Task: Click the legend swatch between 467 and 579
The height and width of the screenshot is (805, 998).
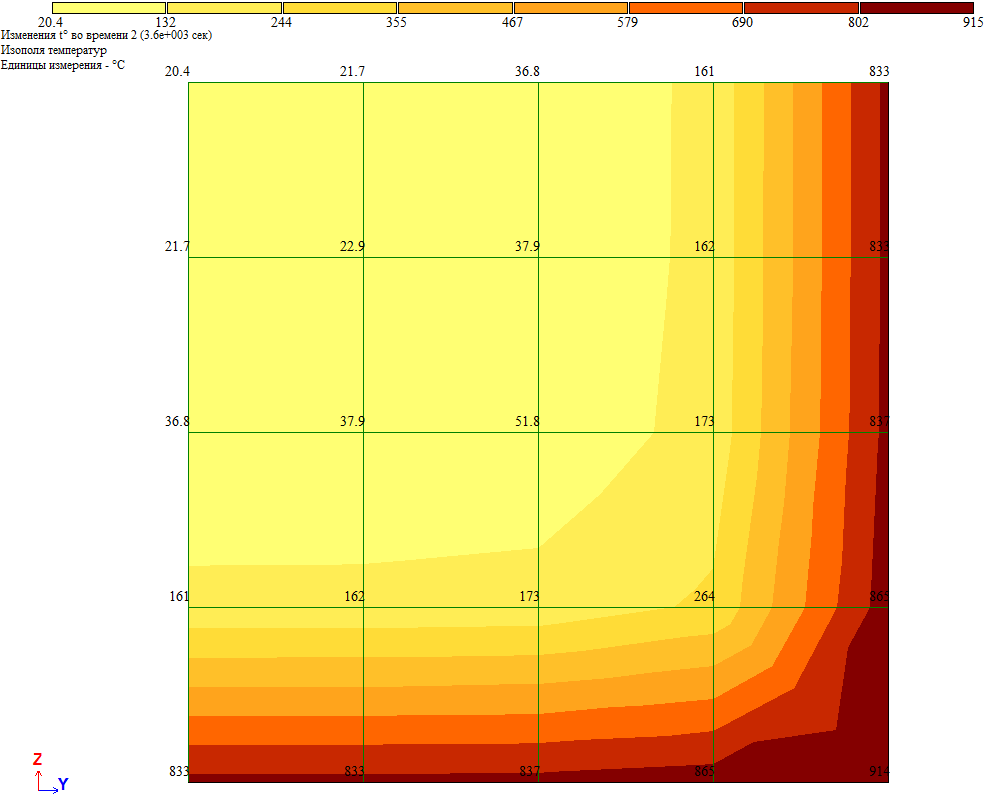Action: click(570, 7)
